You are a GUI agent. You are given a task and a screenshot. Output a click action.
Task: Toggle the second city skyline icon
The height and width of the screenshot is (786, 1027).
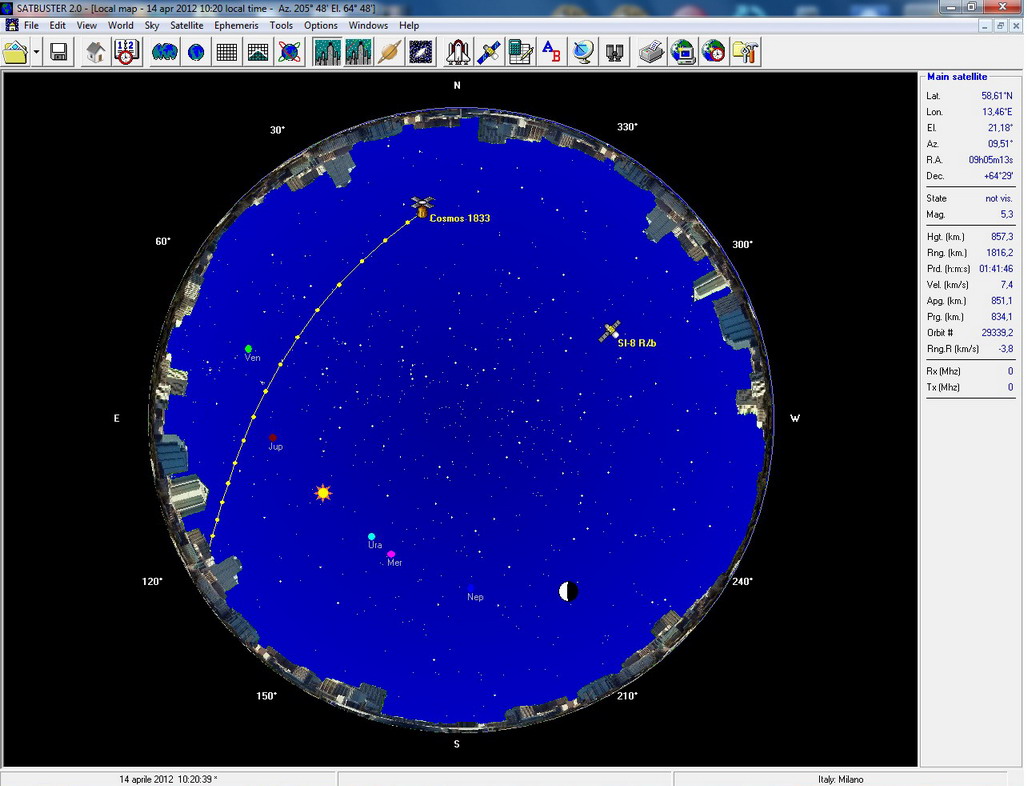point(358,52)
